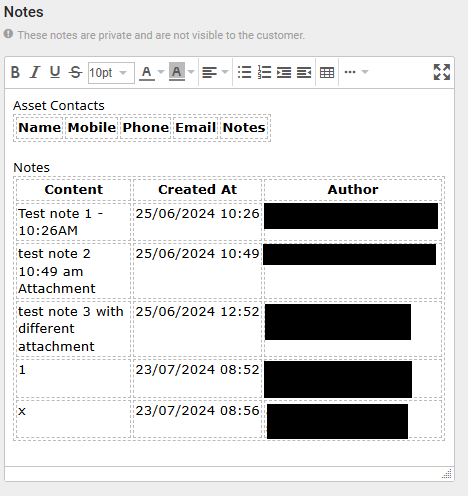Viewport: 468px width, 496px height.
Task: Open the more options ellipsis
Action: click(350, 72)
